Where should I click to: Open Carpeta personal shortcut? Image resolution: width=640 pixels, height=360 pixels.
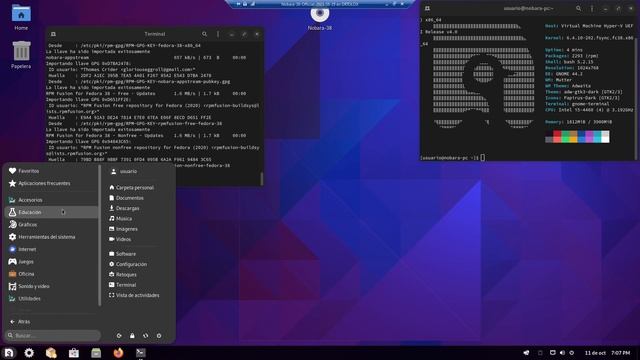pyautogui.click(x=131, y=187)
